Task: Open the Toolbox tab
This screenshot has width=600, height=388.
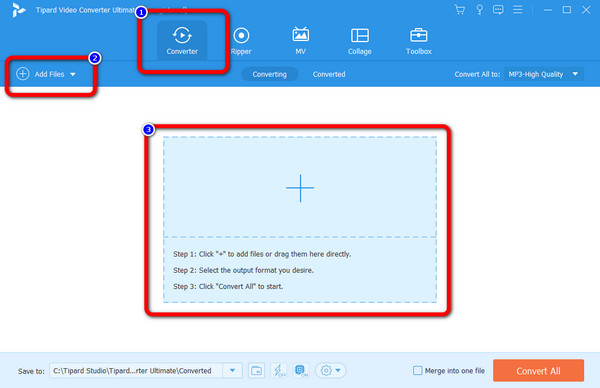Action: [x=419, y=41]
